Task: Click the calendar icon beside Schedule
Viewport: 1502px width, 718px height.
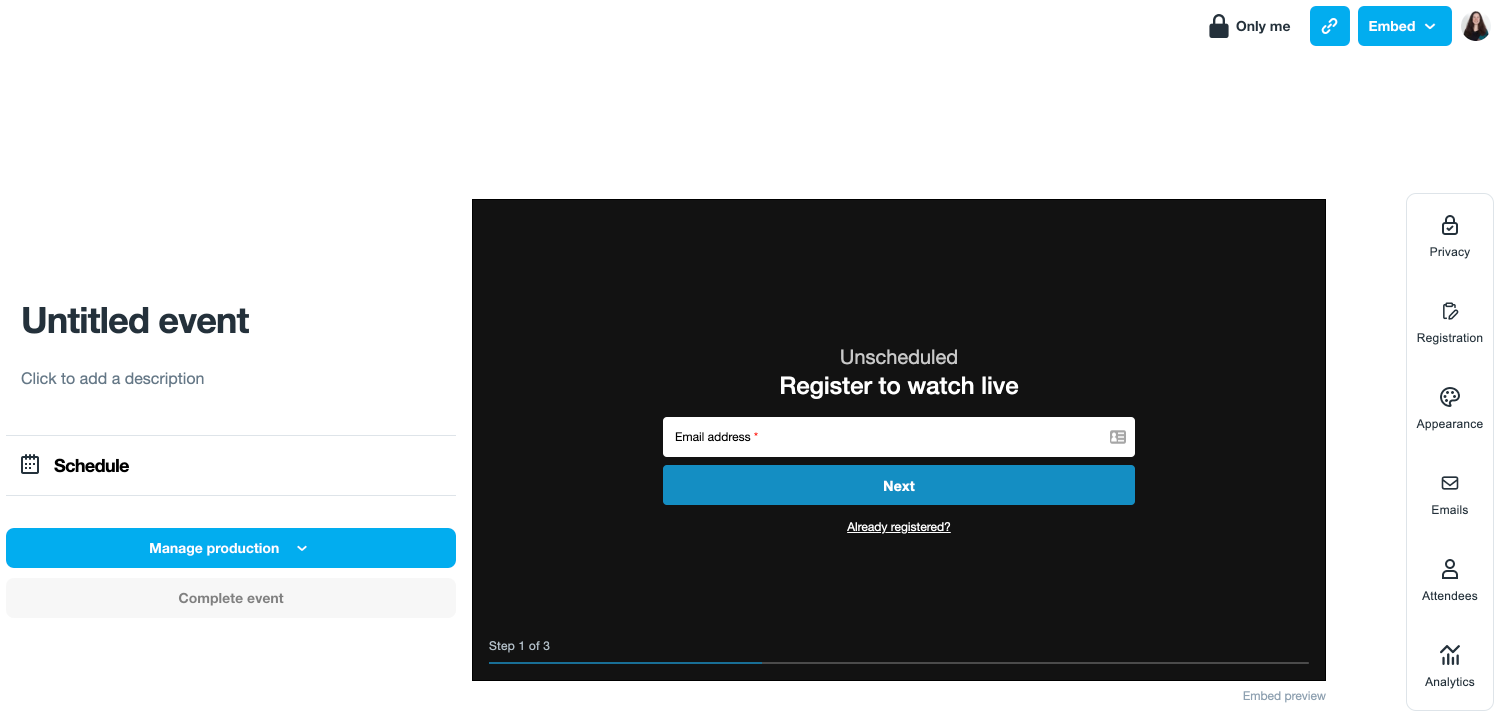Action: 30,465
